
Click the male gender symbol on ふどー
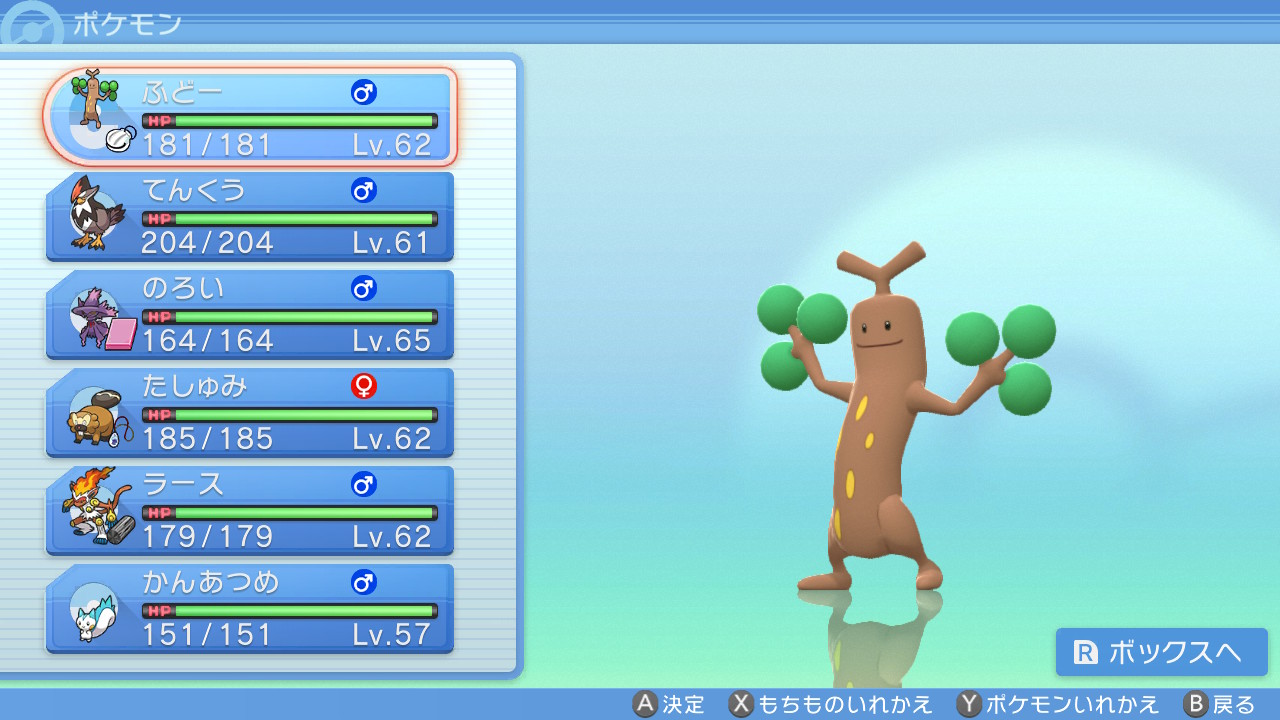(363, 93)
